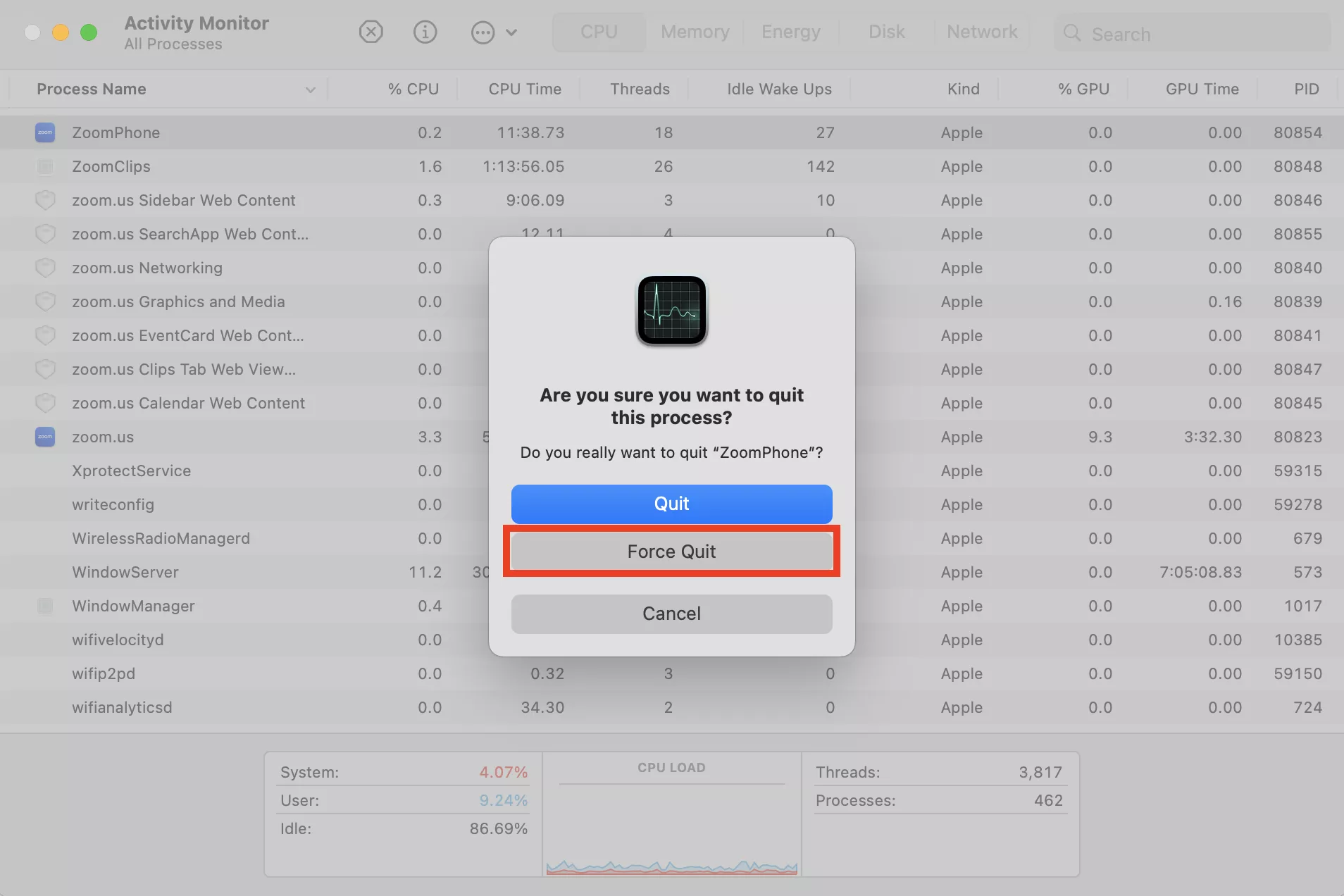Switch to the Energy tab
Image resolution: width=1344 pixels, height=896 pixels.
790,32
